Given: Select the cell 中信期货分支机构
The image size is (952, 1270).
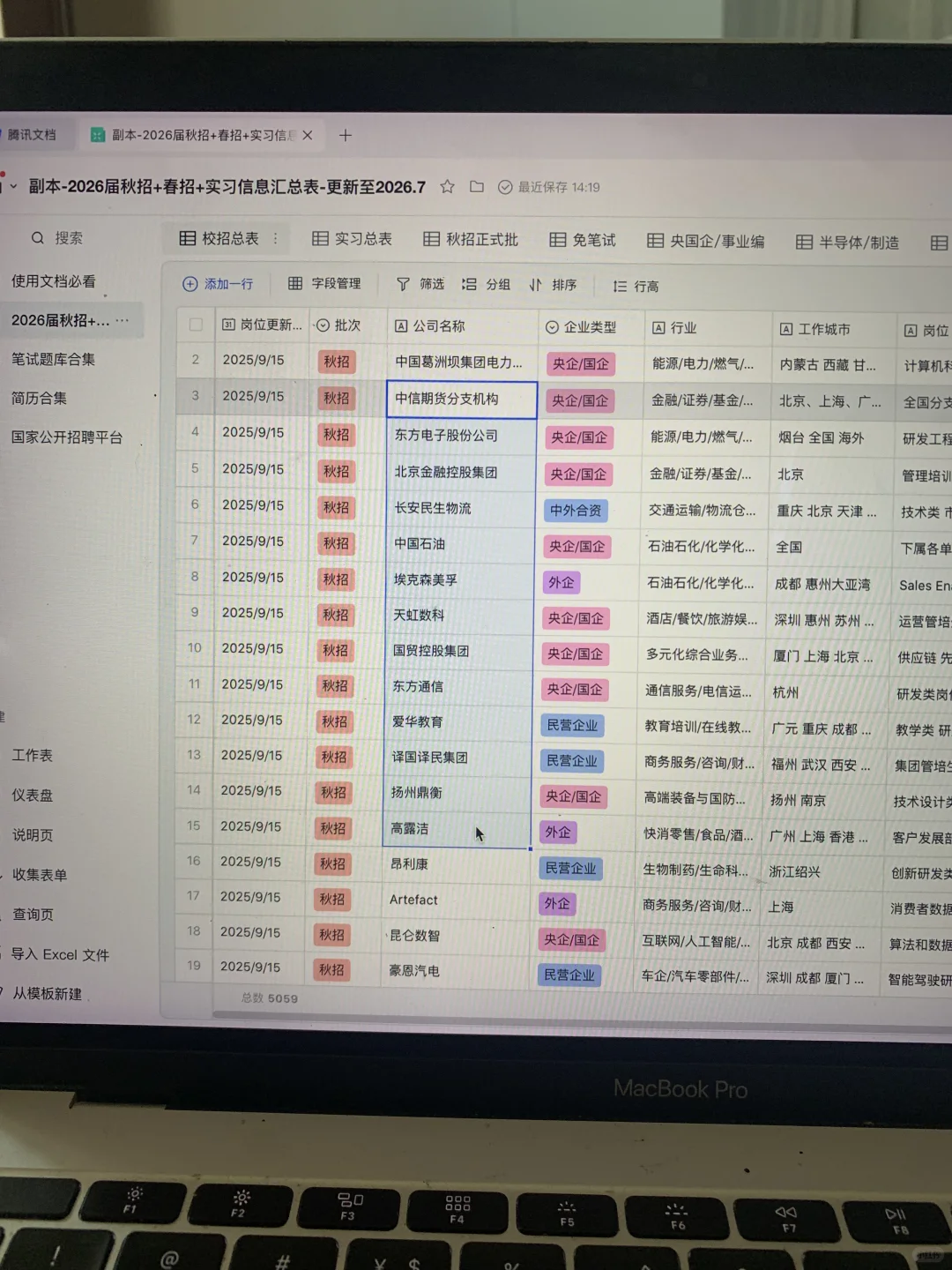Looking at the screenshot, I should click(461, 399).
